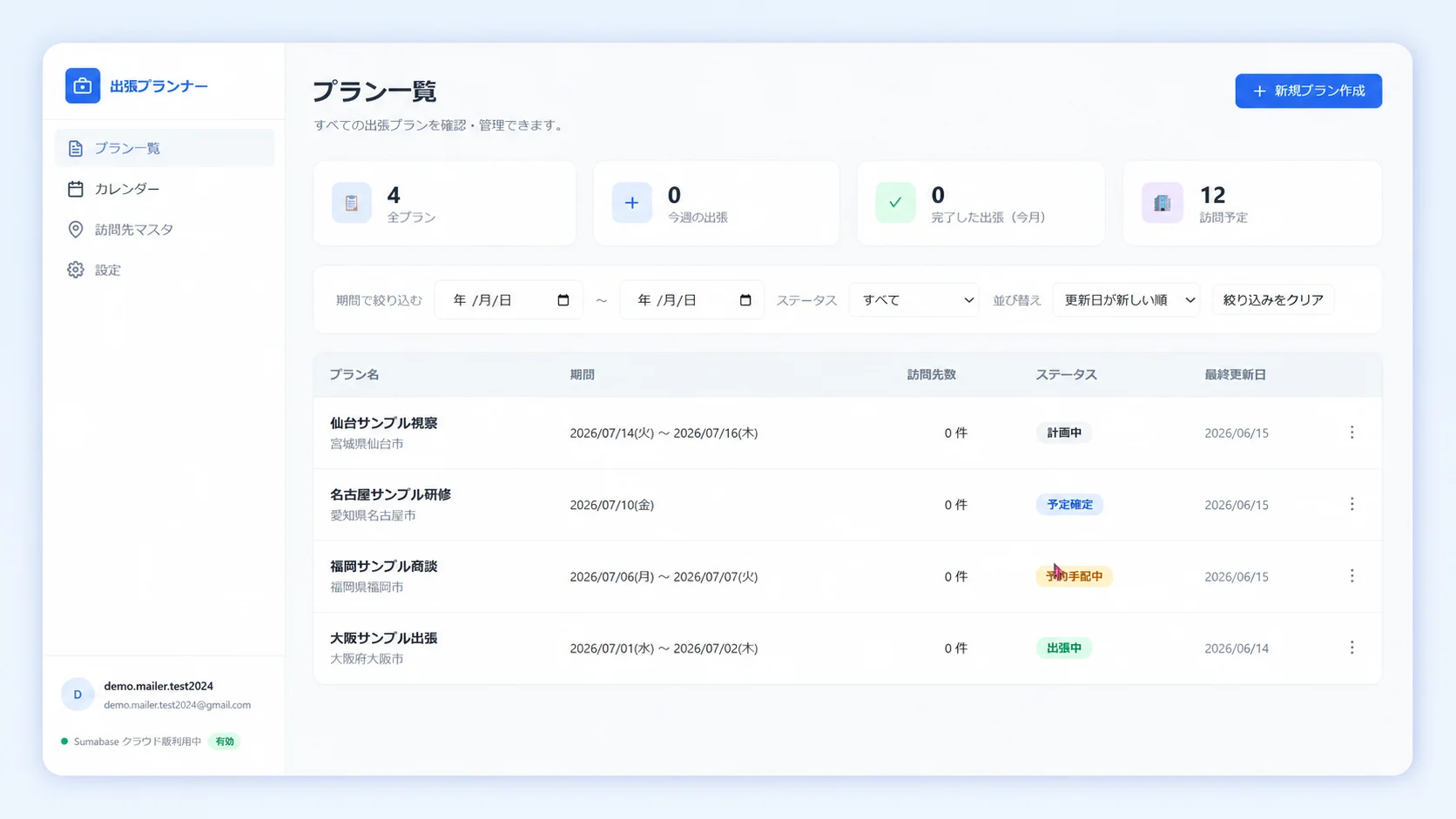Click the demo.mailer.test2024 account name

[x=158, y=686]
